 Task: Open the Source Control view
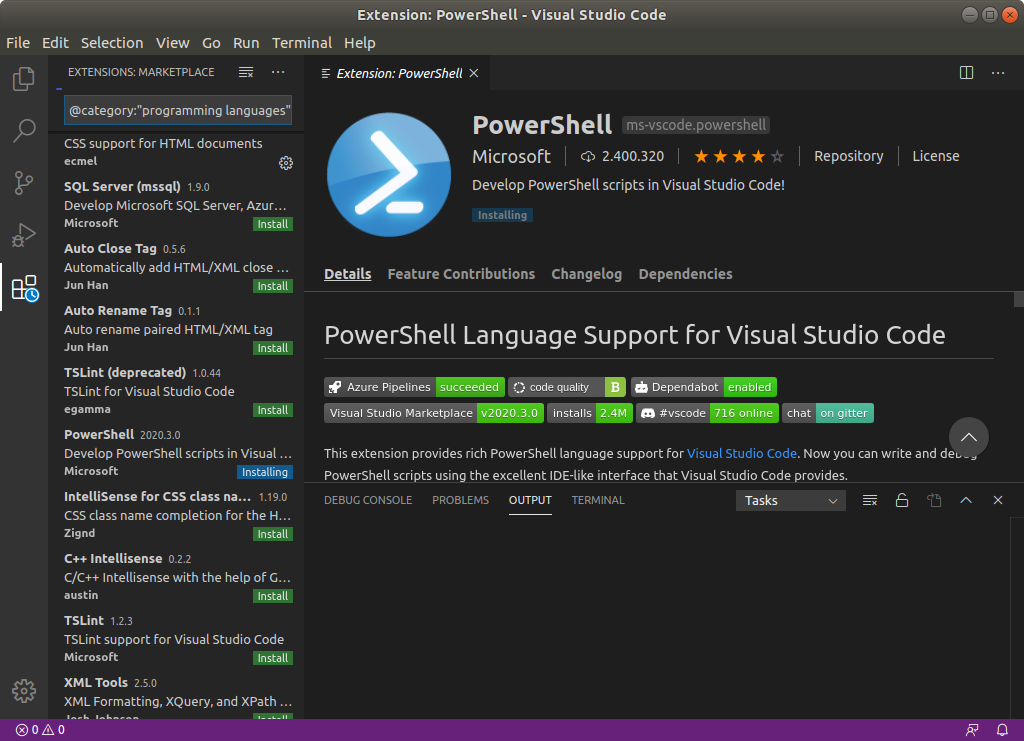24,183
